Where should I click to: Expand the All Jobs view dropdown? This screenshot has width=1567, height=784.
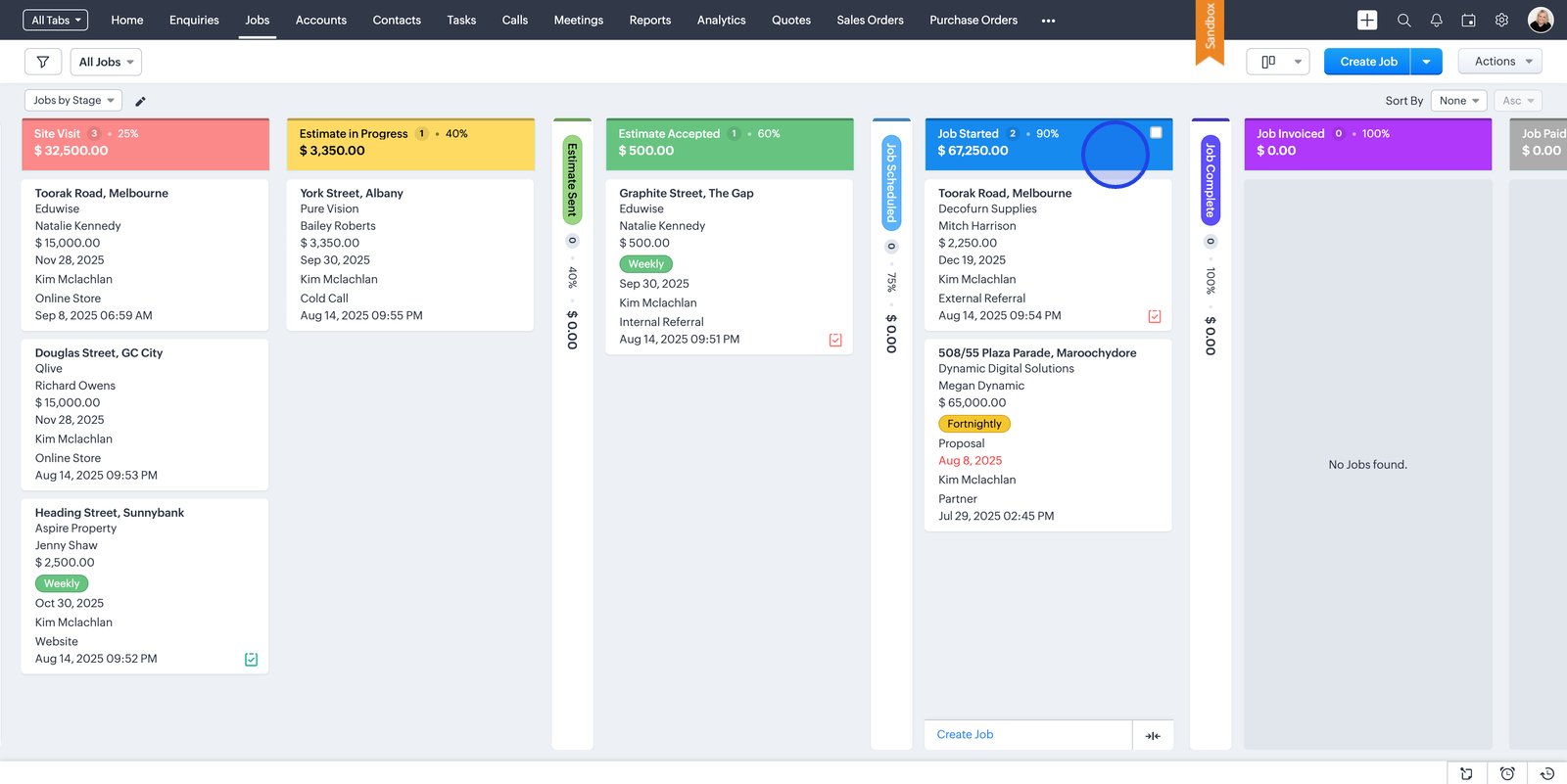[x=106, y=62]
